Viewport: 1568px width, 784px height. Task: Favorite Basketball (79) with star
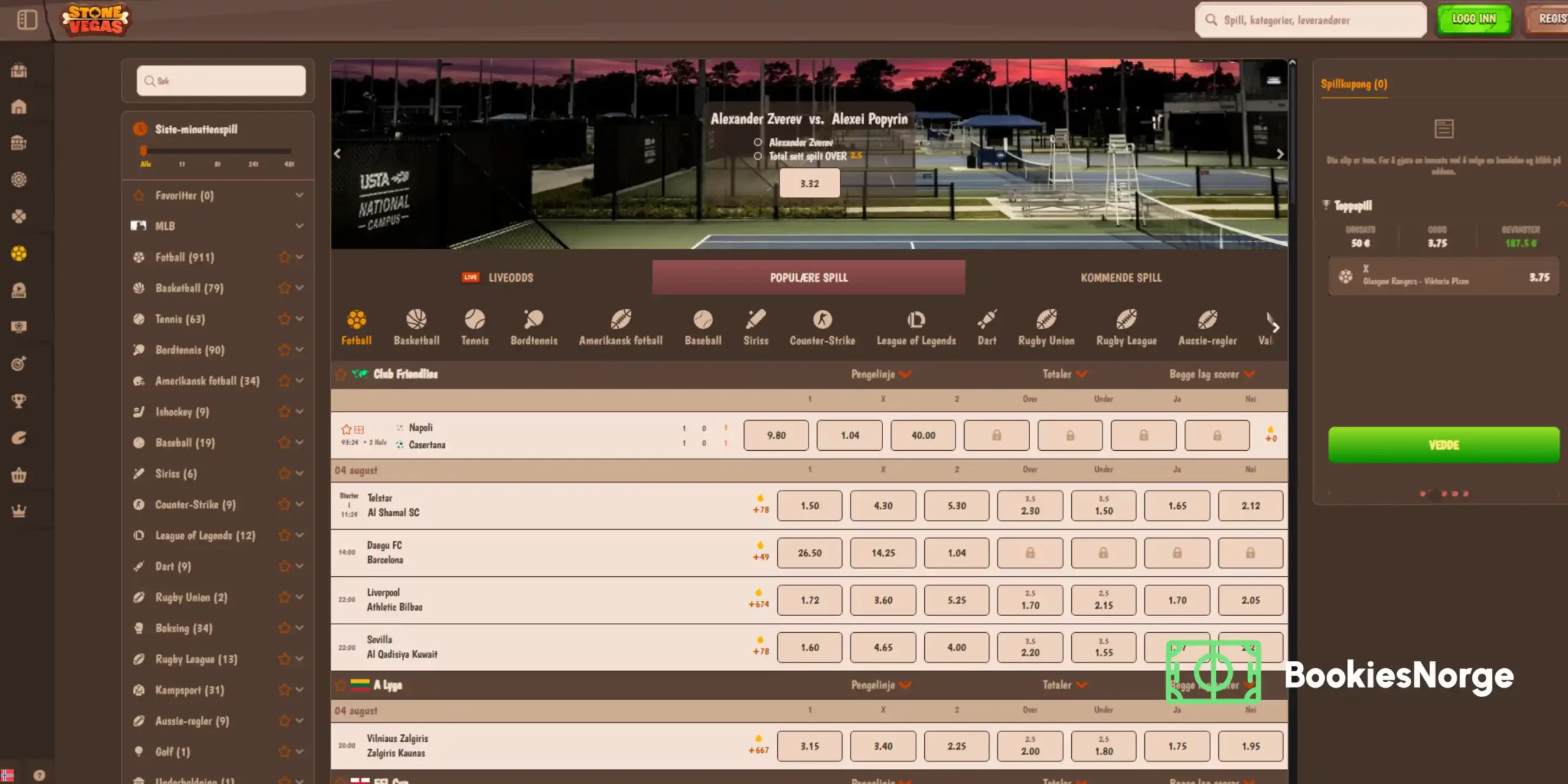(x=284, y=288)
